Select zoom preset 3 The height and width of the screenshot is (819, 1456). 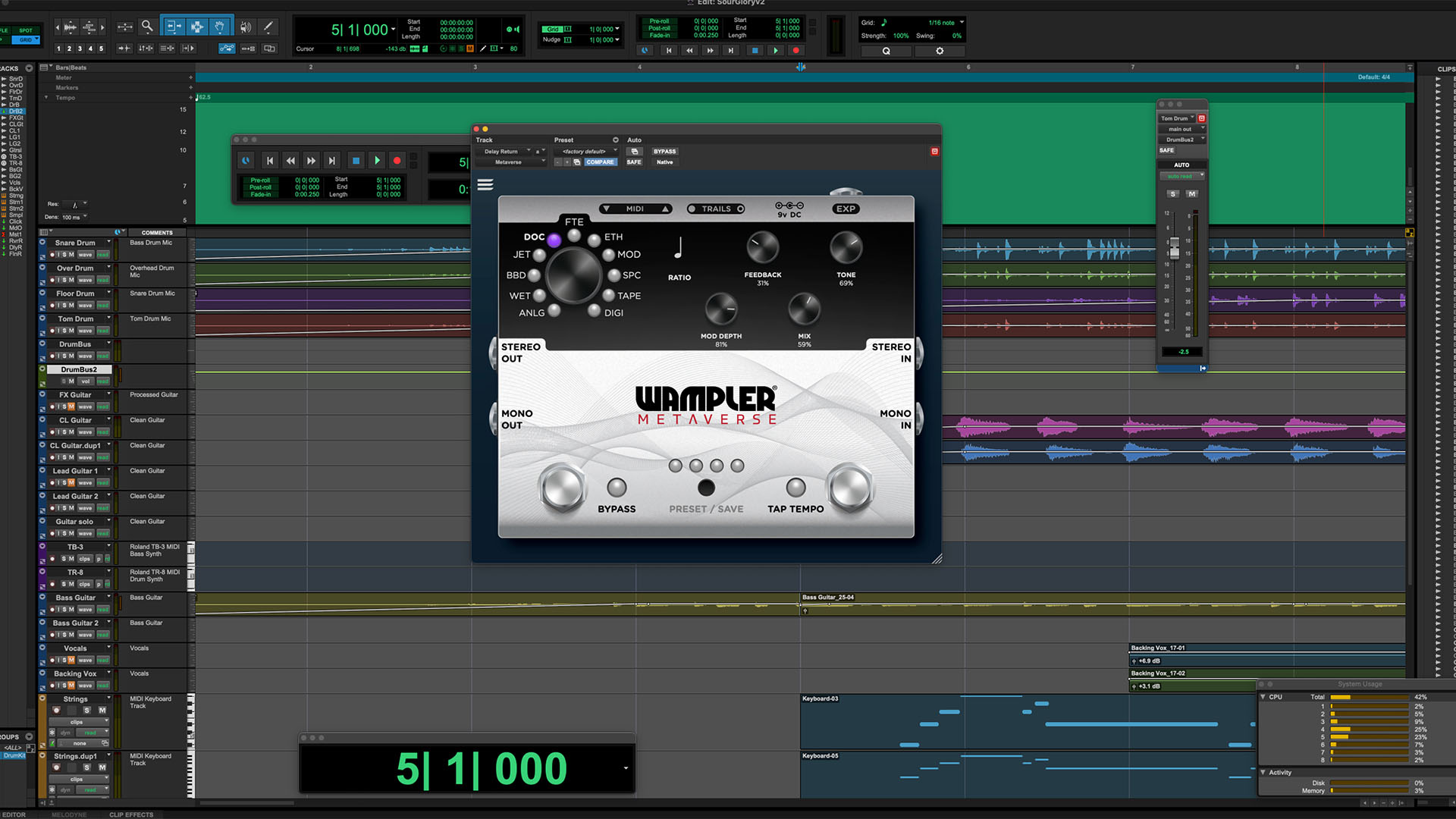(80, 49)
